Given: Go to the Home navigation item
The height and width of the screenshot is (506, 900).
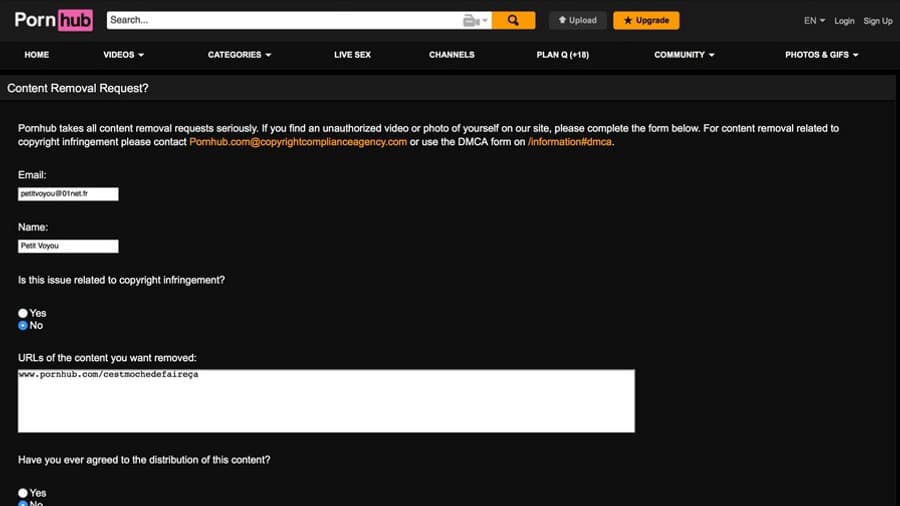Looking at the screenshot, I should [36, 55].
